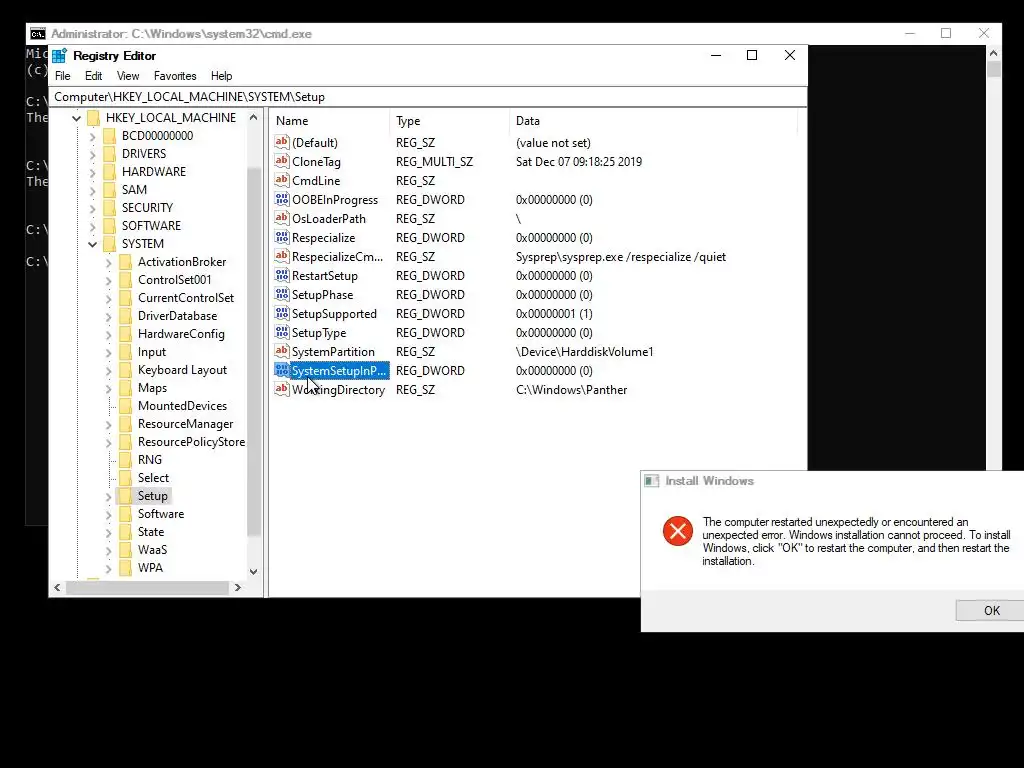Click the tree pane horizontal scrollbar
This screenshot has width=1024, height=768.
pyautogui.click(x=148, y=587)
